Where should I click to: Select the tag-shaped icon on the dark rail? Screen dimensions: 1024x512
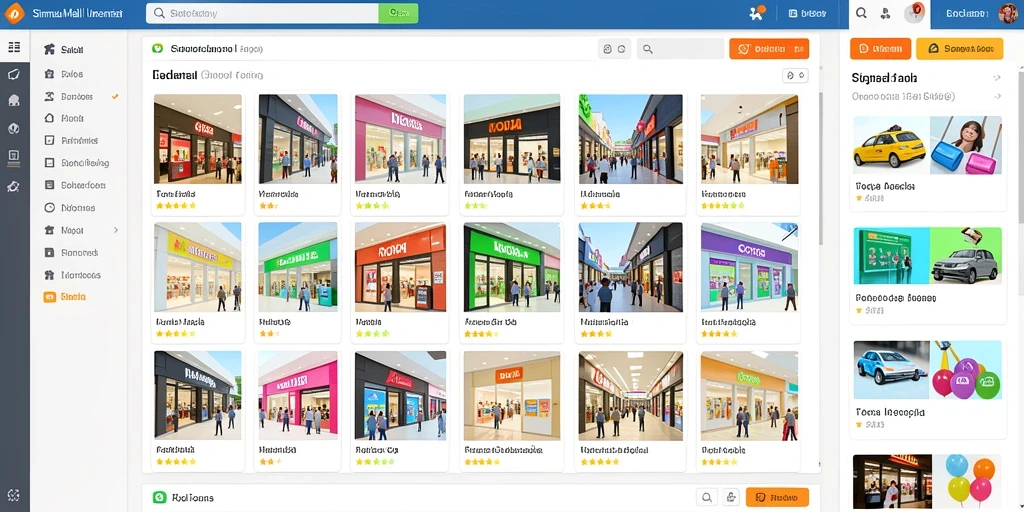(x=14, y=74)
